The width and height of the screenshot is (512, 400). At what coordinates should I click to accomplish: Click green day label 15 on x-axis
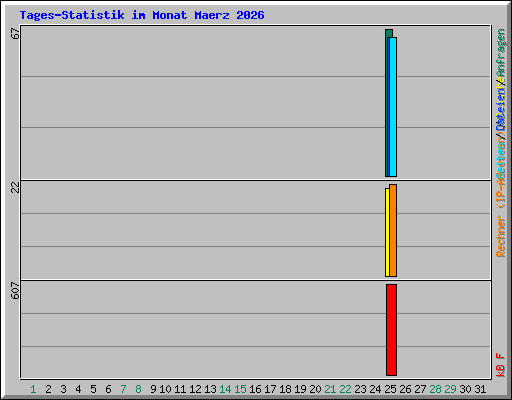(240, 389)
